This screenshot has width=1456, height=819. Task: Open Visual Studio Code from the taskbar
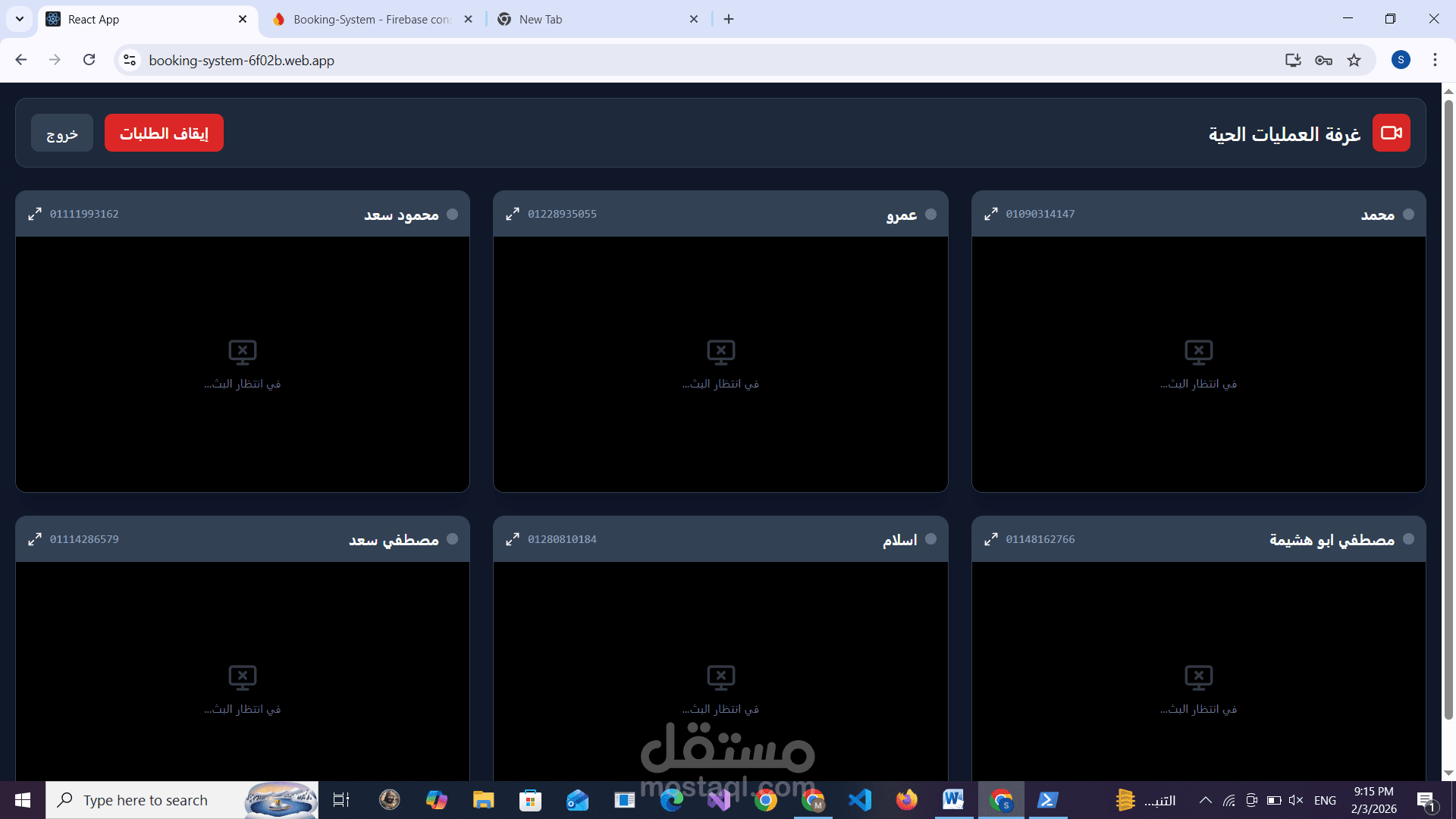tap(860, 800)
